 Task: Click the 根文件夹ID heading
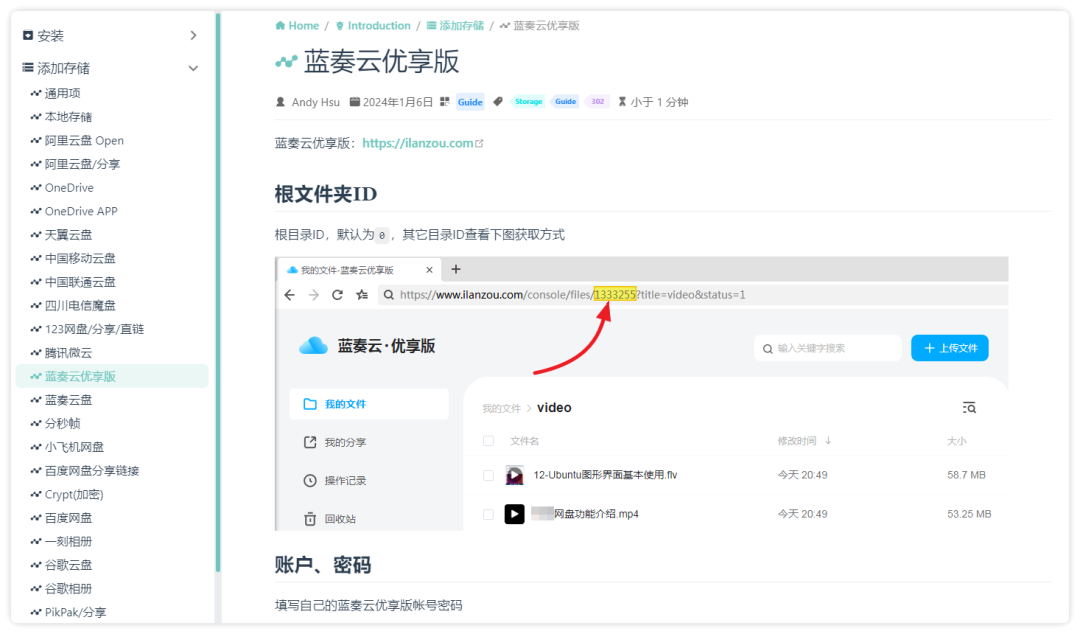pyautogui.click(x=326, y=194)
